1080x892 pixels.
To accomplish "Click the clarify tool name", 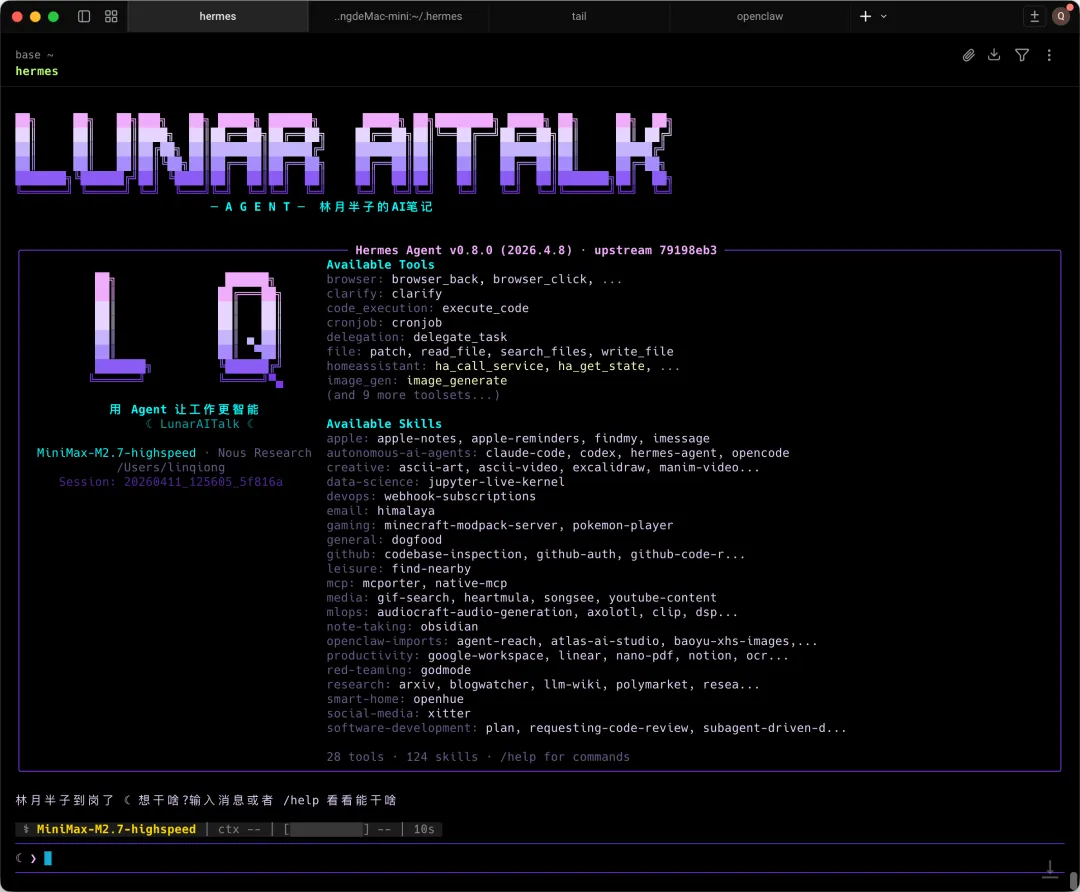I will tap(417, 293).
